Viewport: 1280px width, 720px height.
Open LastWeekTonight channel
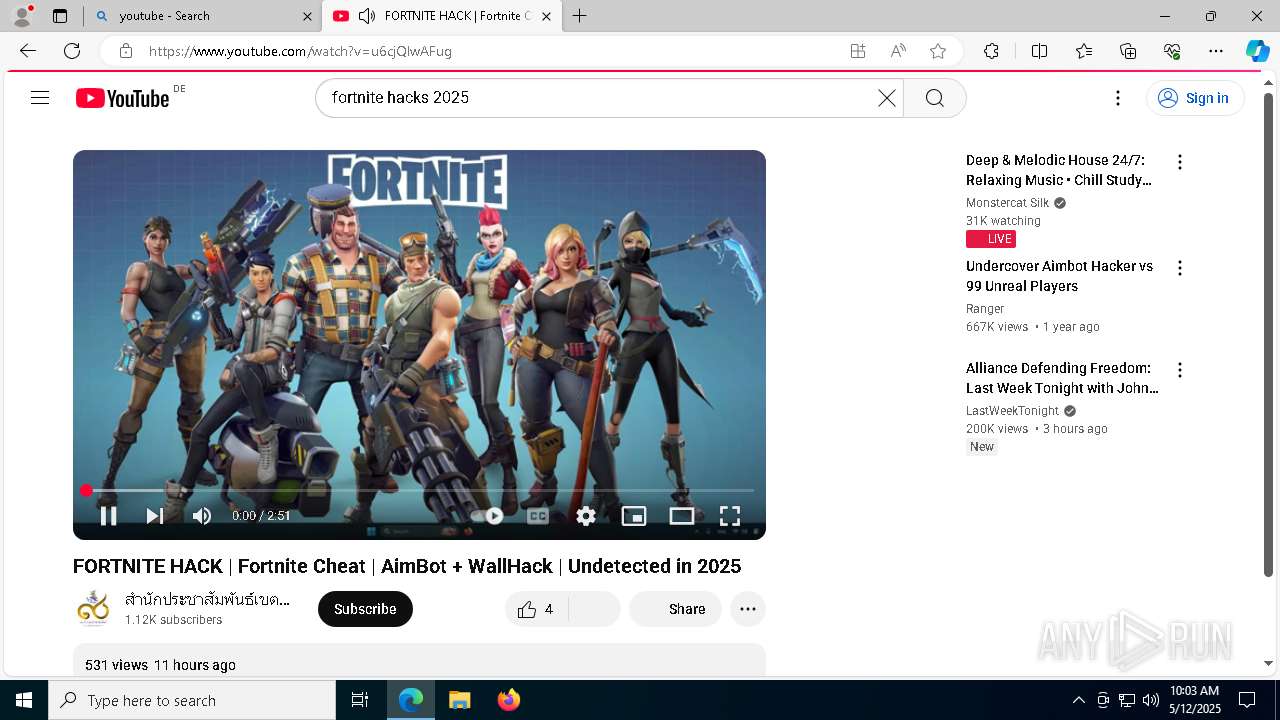click(x=1012, y=411)
